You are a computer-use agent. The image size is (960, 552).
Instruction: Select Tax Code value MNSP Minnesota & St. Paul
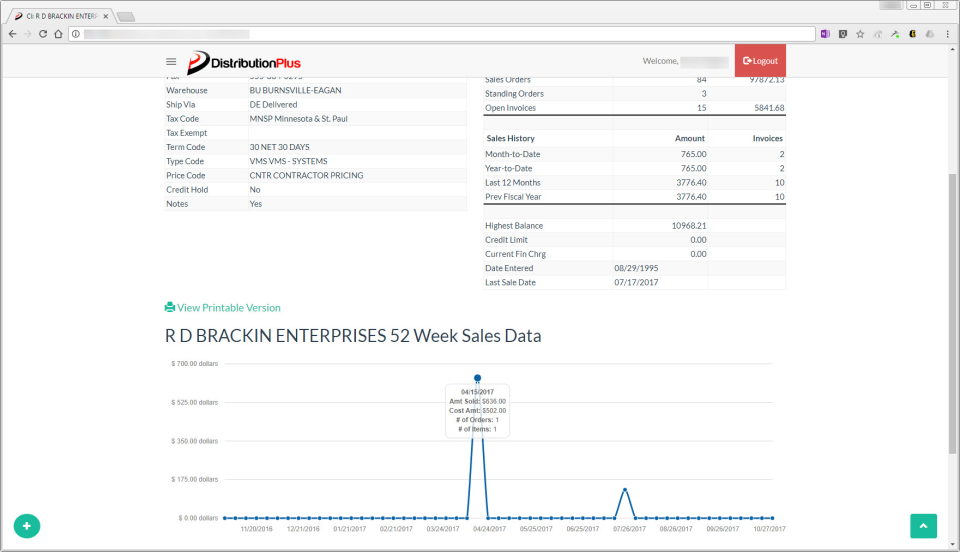click(298, 119)
